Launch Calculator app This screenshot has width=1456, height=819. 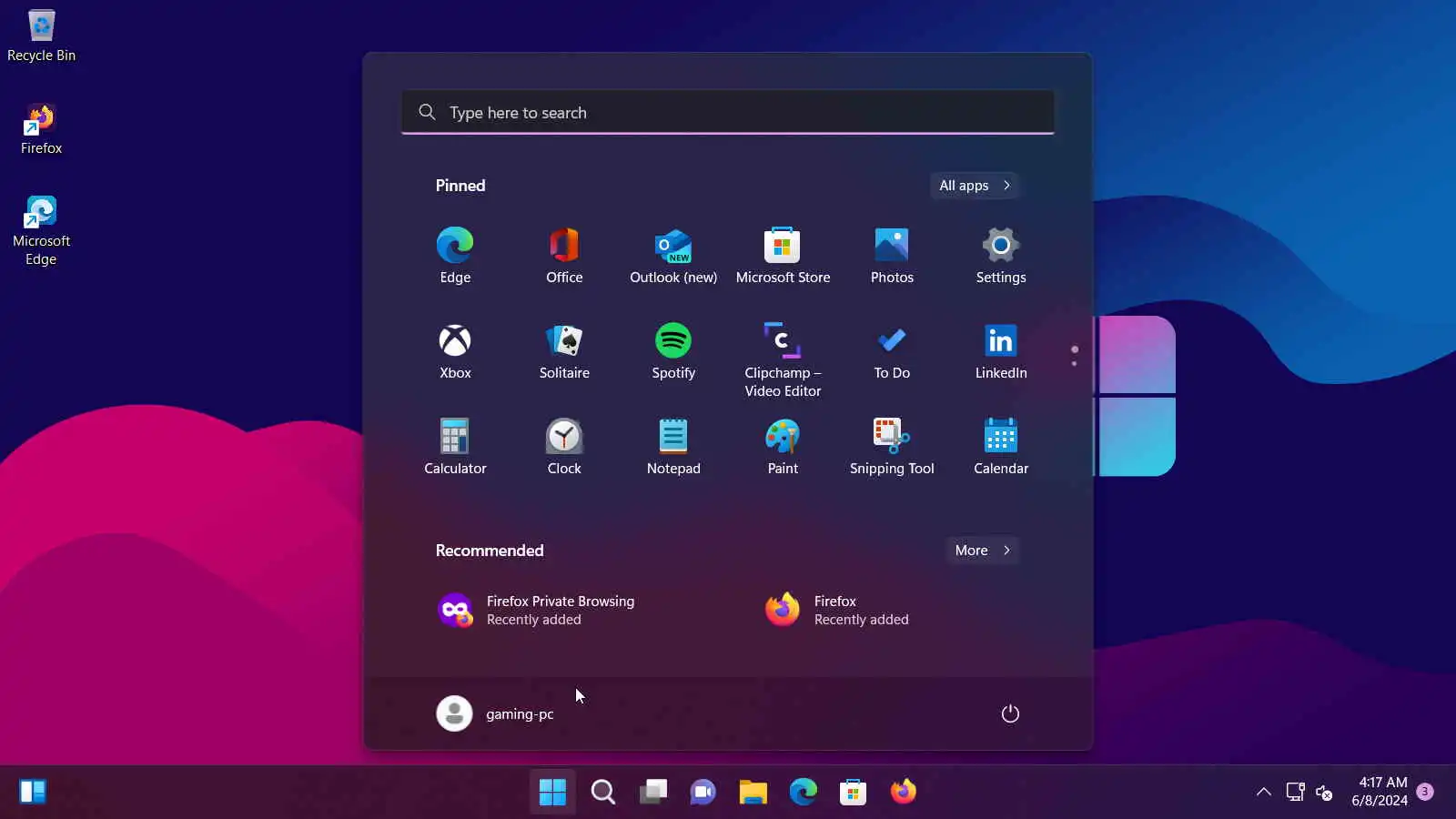[455, 447]
